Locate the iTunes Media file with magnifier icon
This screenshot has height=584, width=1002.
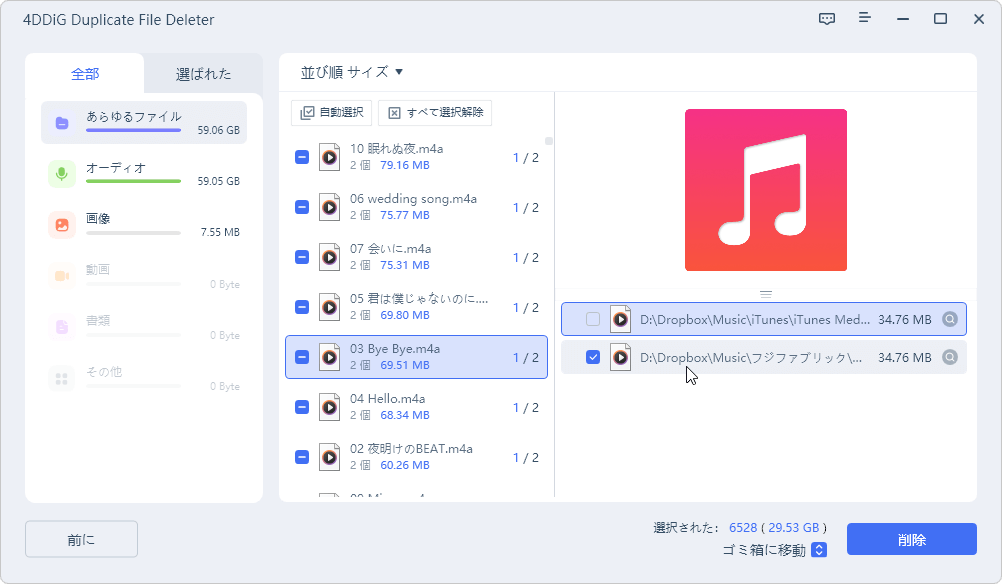950,319
